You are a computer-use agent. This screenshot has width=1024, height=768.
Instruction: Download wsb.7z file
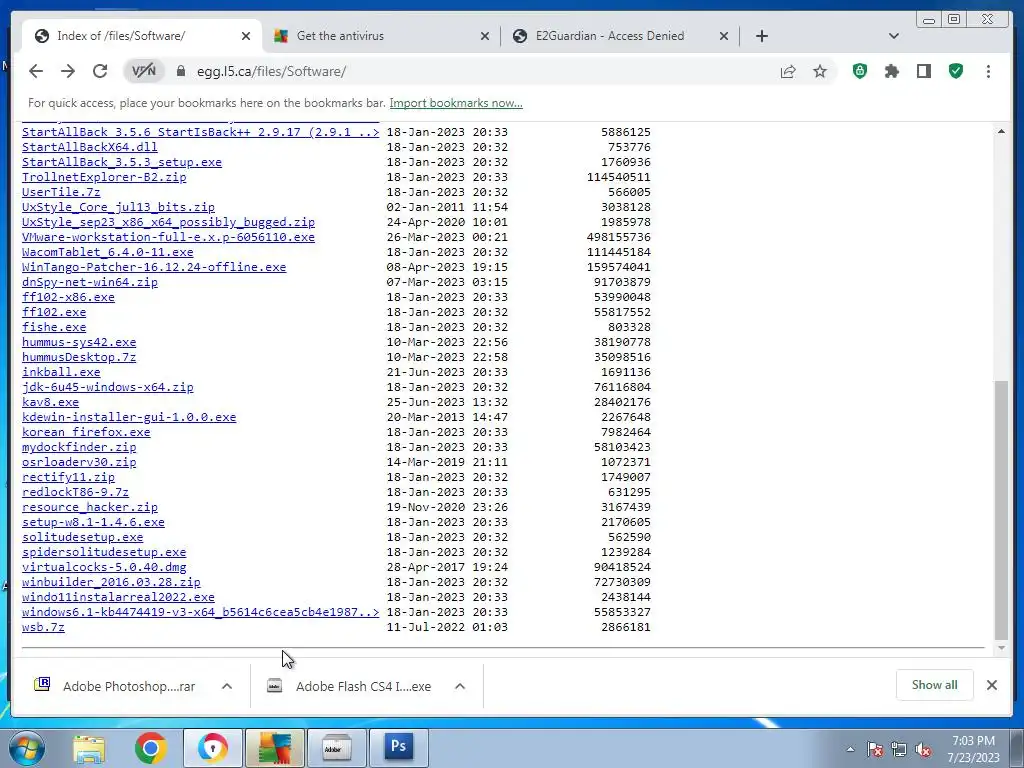click(x=43, y=628)
